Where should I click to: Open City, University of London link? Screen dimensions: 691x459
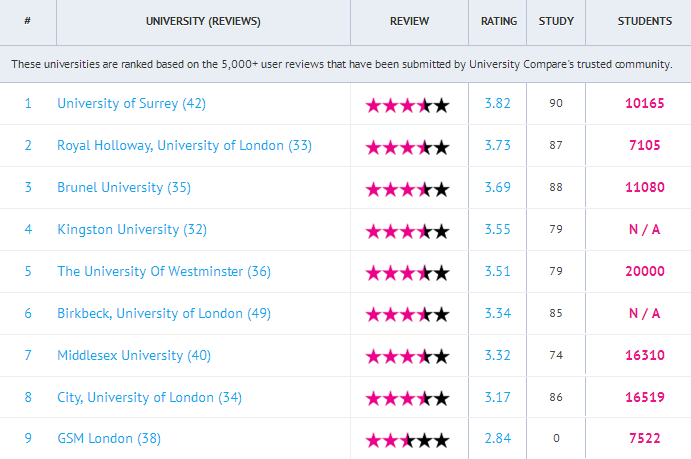[149, 397]
